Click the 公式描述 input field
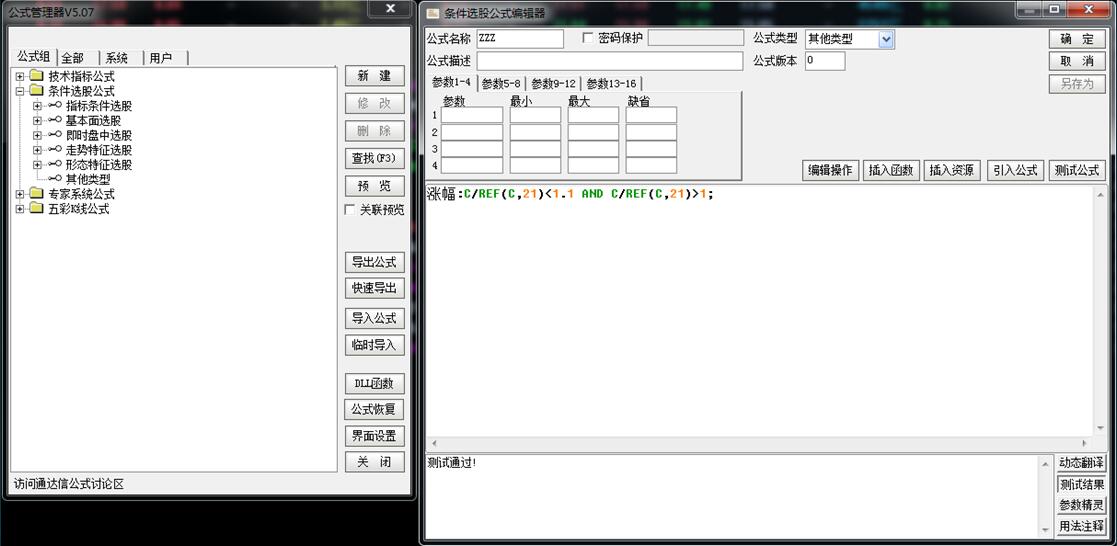Screen dimensions: 1117x546 click(x=609, y=61)
